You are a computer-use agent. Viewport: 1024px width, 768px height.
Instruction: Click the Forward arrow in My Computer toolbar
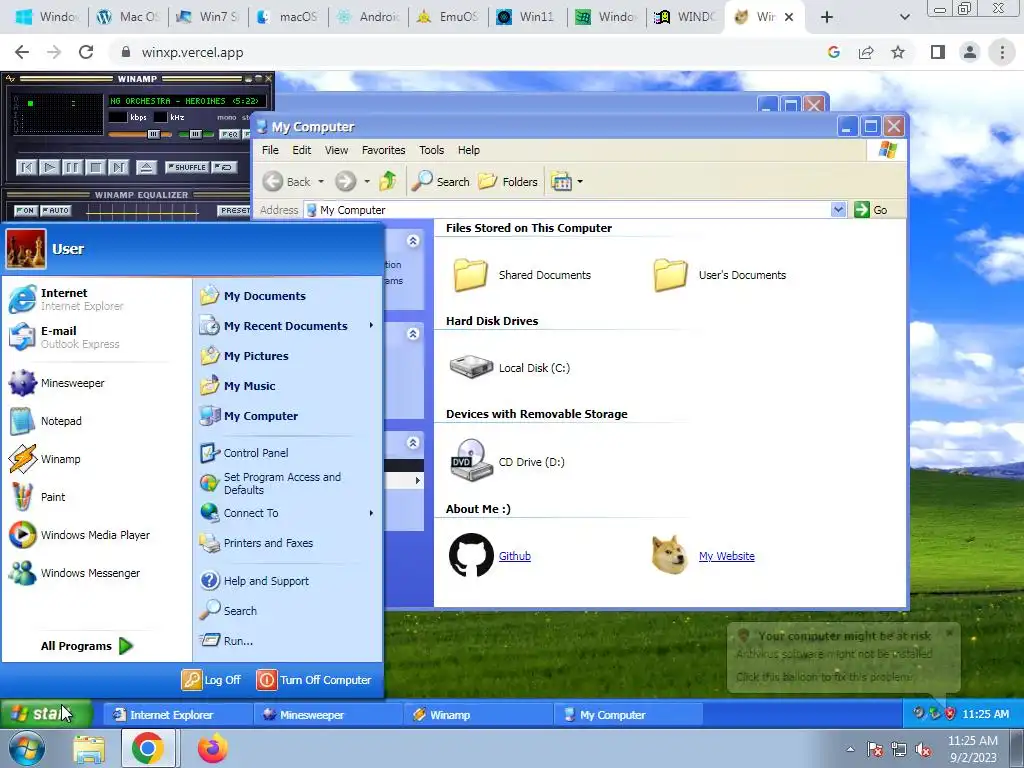coord(345,182)
